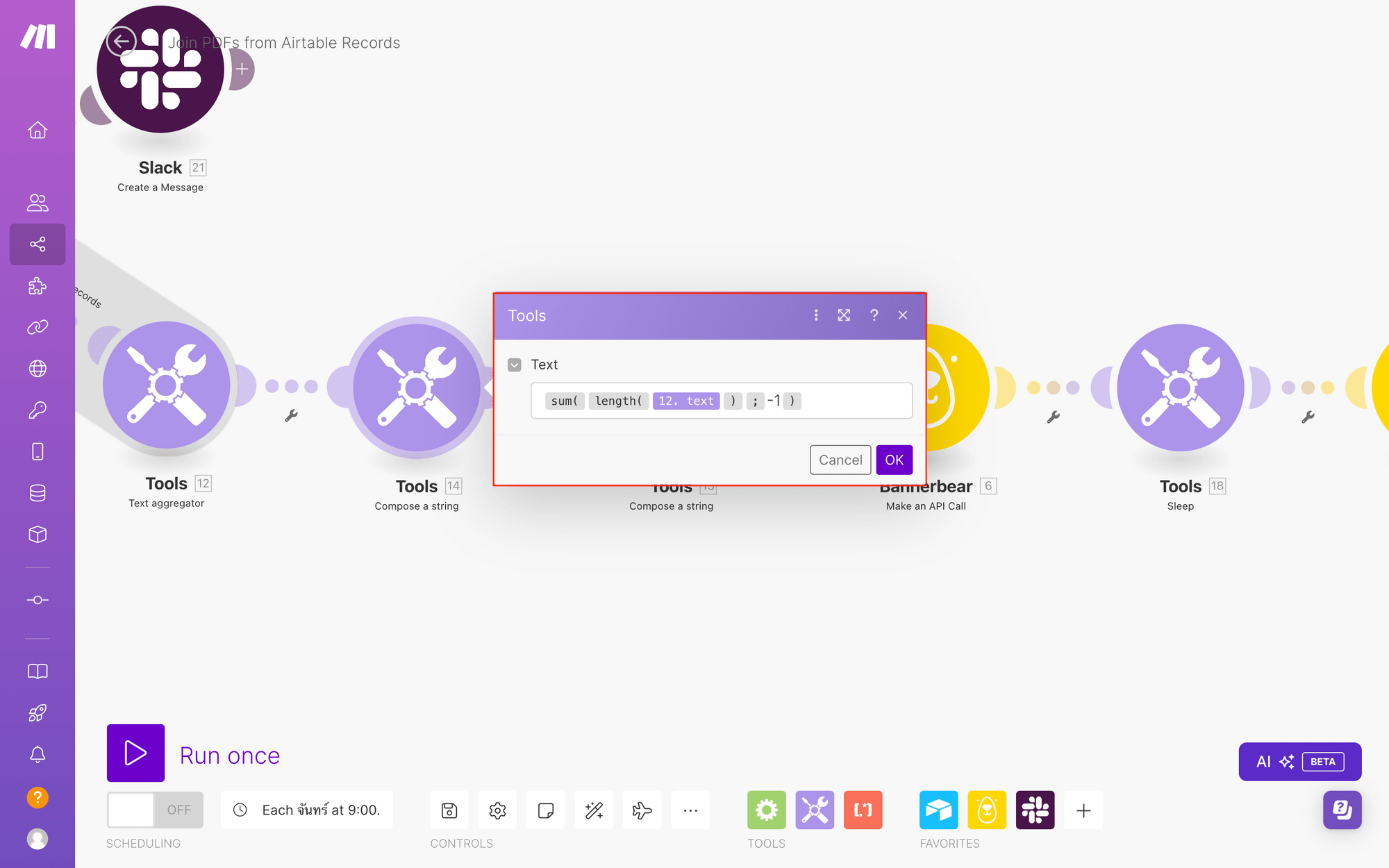Click the globe icon in the left sidebar

(x=37, y=368)
